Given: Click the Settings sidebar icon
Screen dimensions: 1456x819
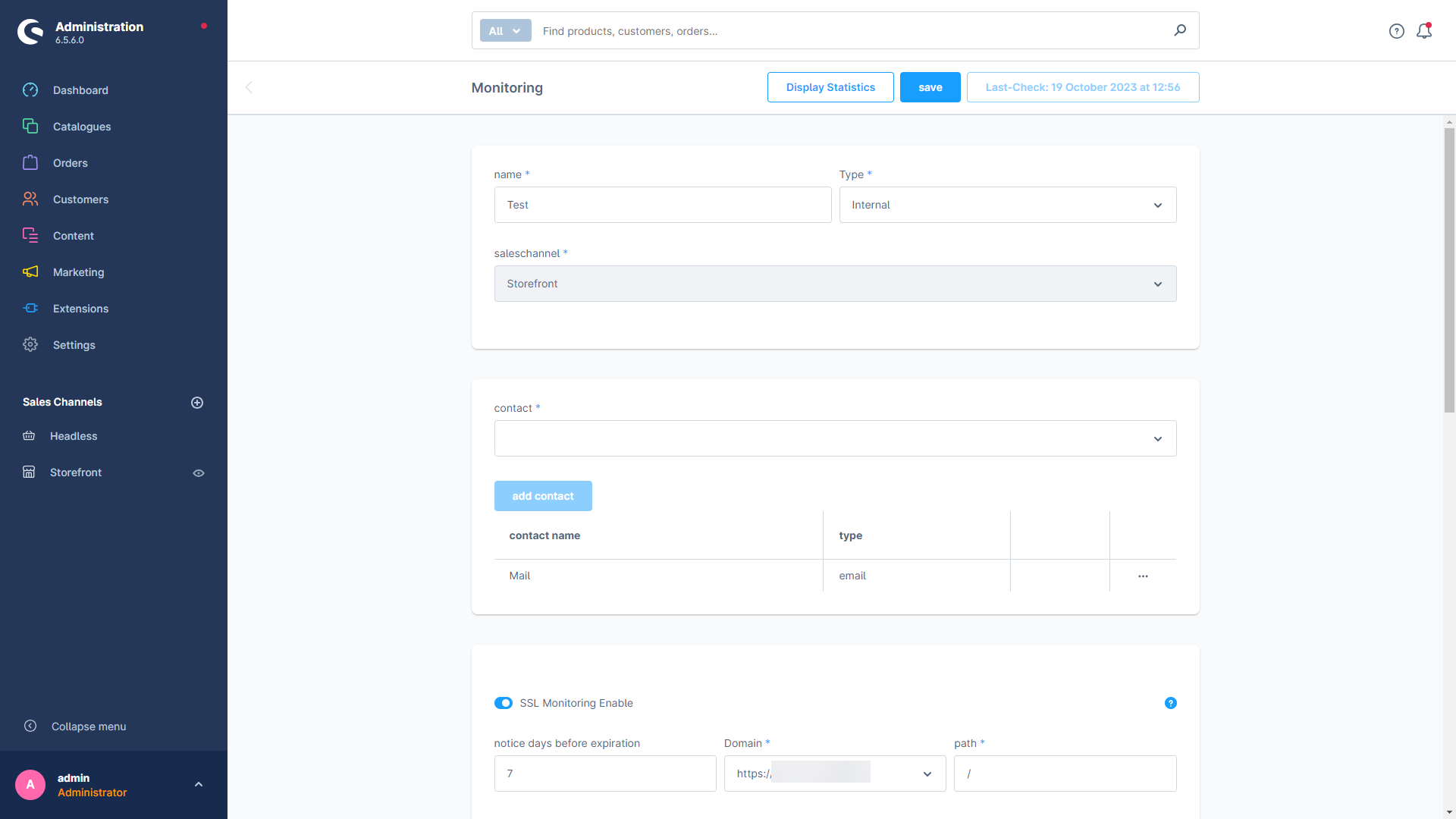Looking at the screenshot, I should point(30,344).
